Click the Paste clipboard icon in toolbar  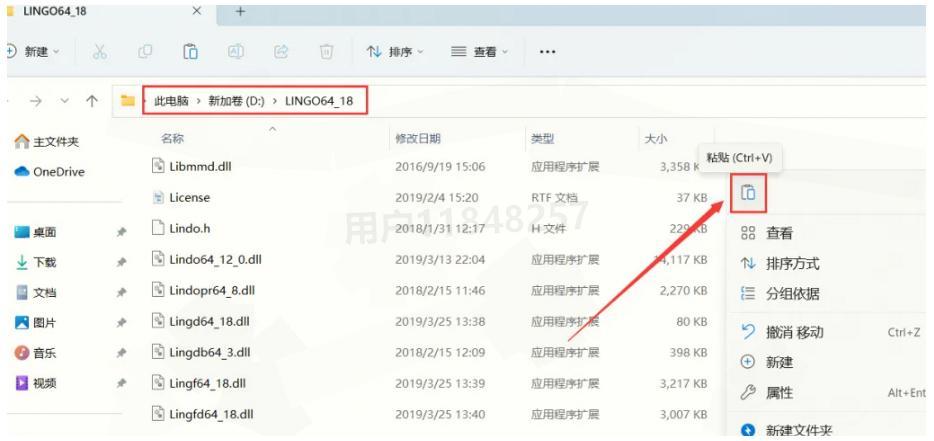point(190,52)
